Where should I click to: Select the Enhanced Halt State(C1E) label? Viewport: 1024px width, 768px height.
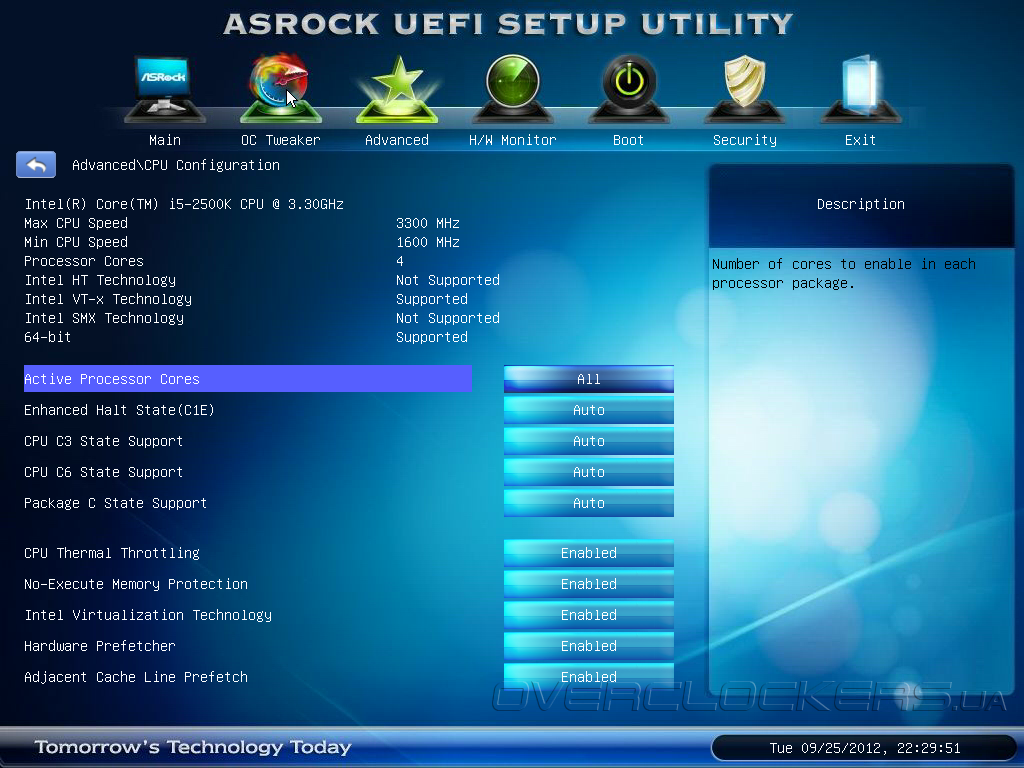point(119,410)
